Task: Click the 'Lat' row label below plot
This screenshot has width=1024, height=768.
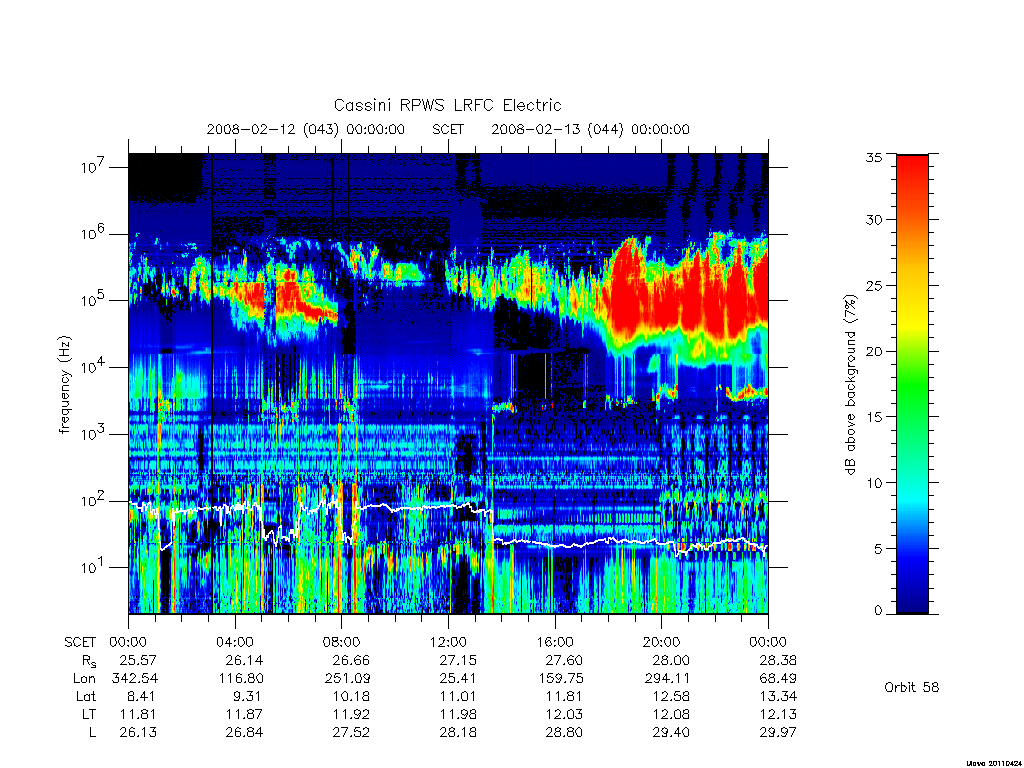Action: [x=86, y=696]
